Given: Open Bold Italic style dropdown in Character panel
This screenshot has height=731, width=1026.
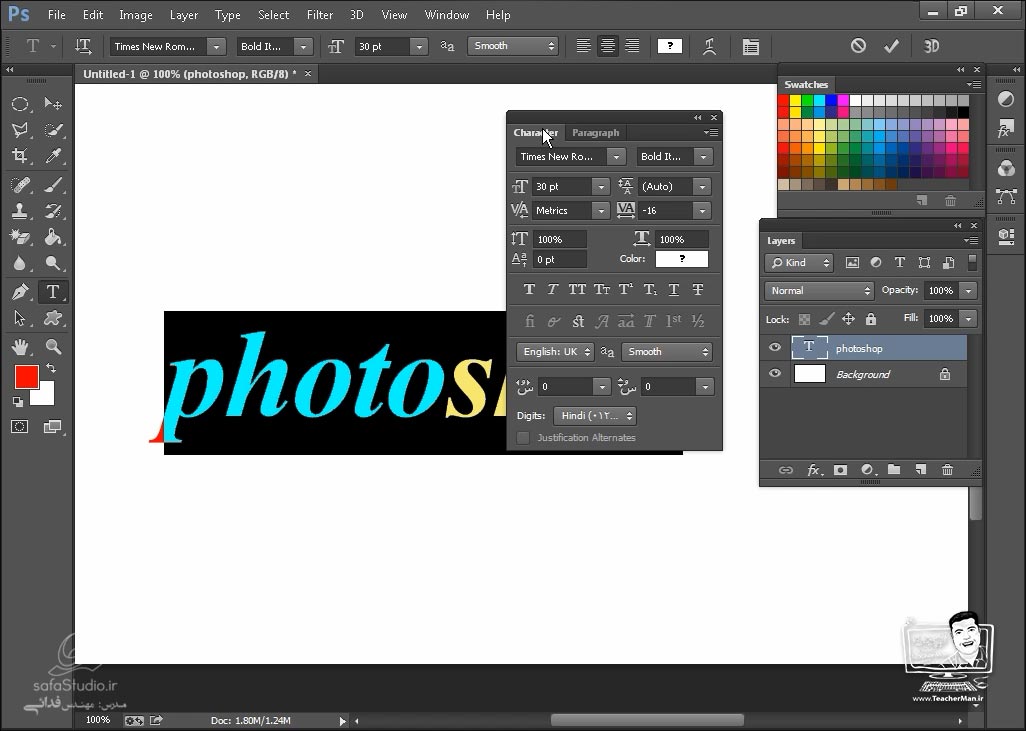Looking at the screenshot, I should coord(703,156).
